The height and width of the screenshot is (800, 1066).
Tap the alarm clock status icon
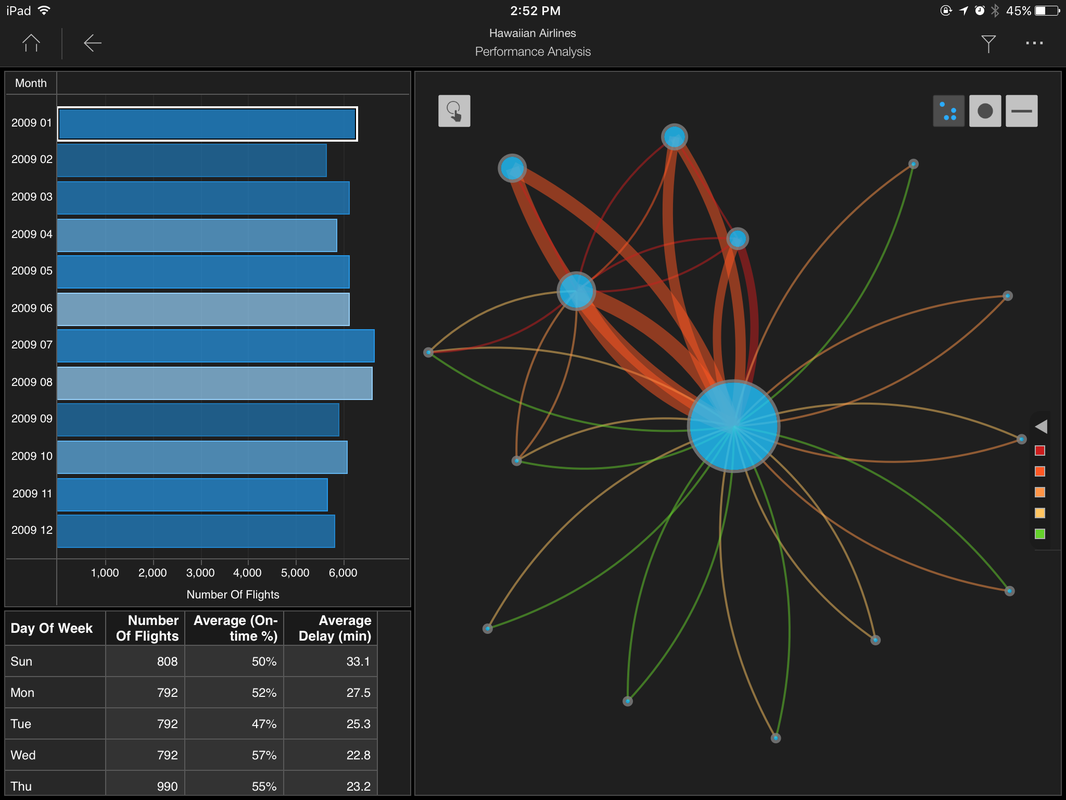[x=980, y=11]
